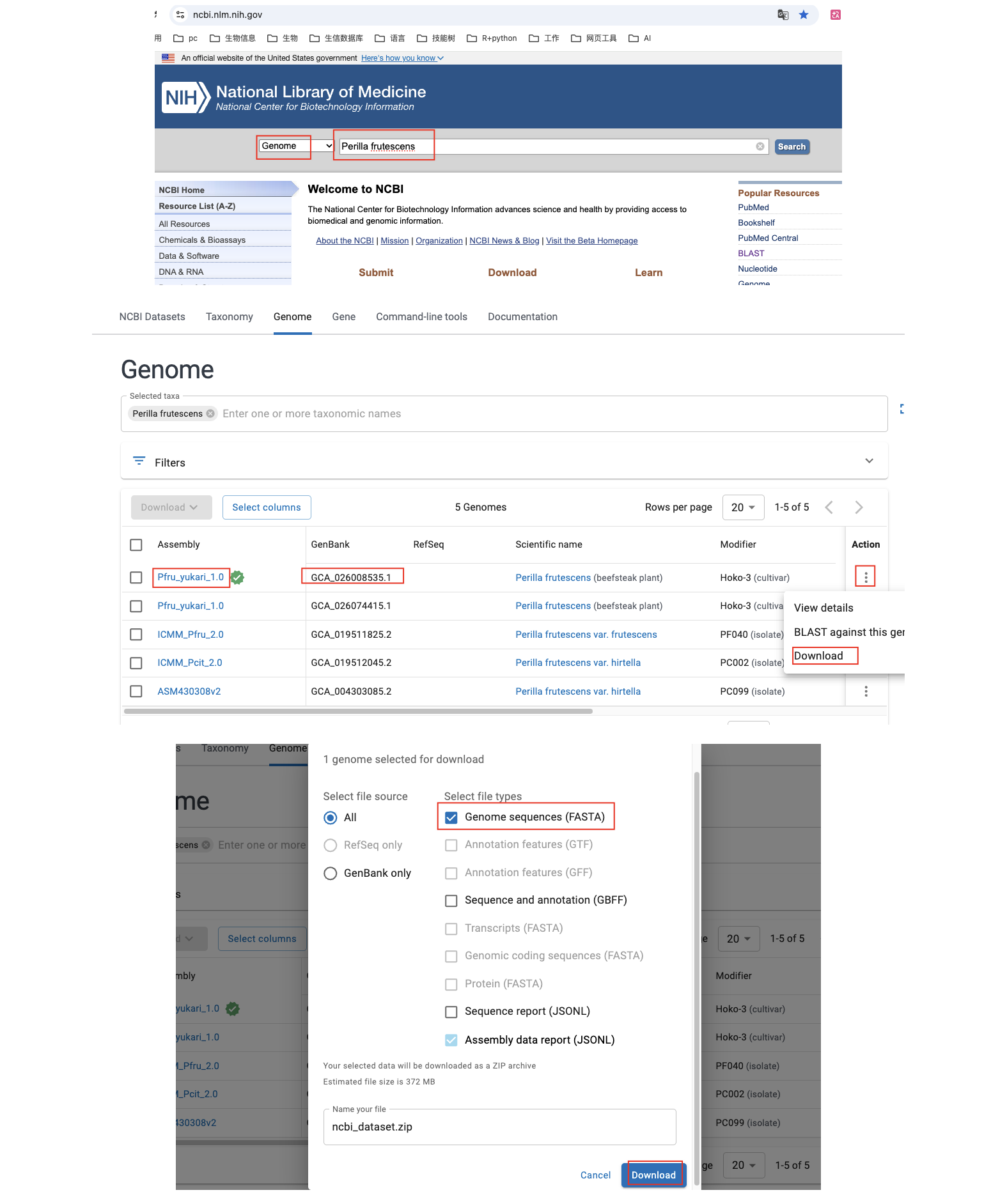Open the R+python bookmarks folder
Screen dimensions: 991x1204
click(492, 38)
